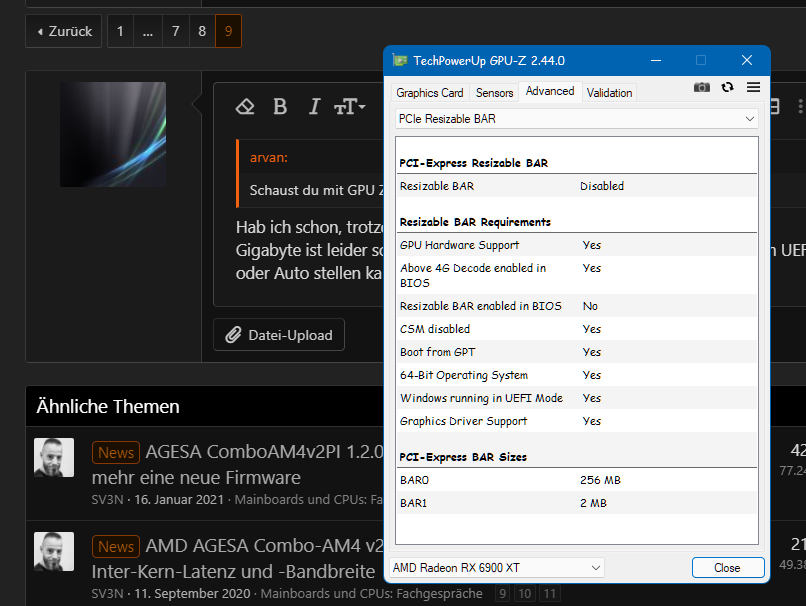The image size is (806, 606).
Task: Select the BAR1 2 MB row
Action: click(x=577, y=503)
